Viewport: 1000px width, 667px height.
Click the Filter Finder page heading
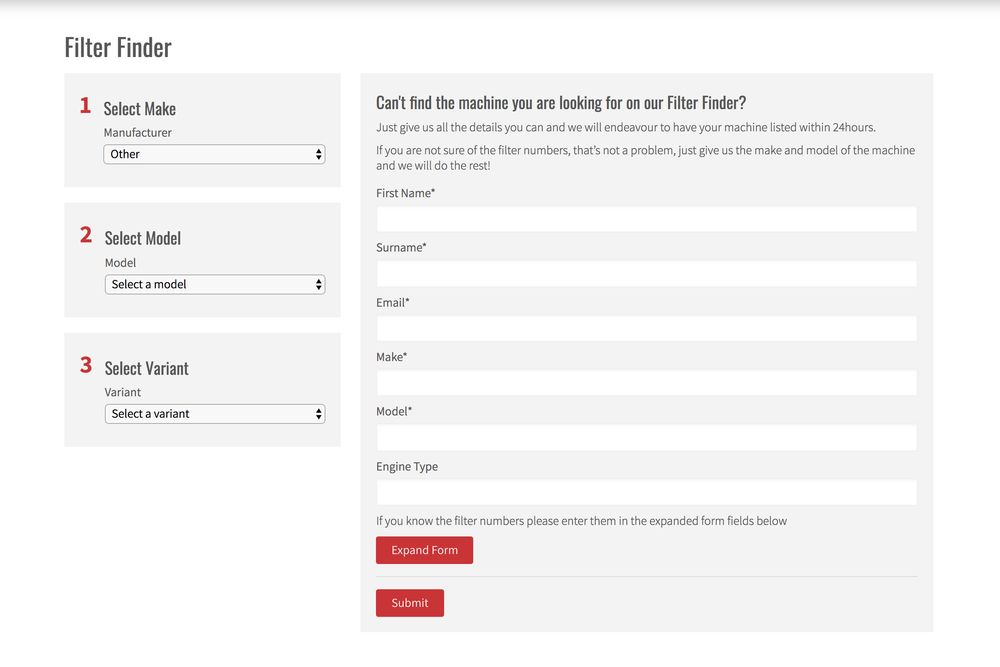pyautogui.click(x=118, y=47)
